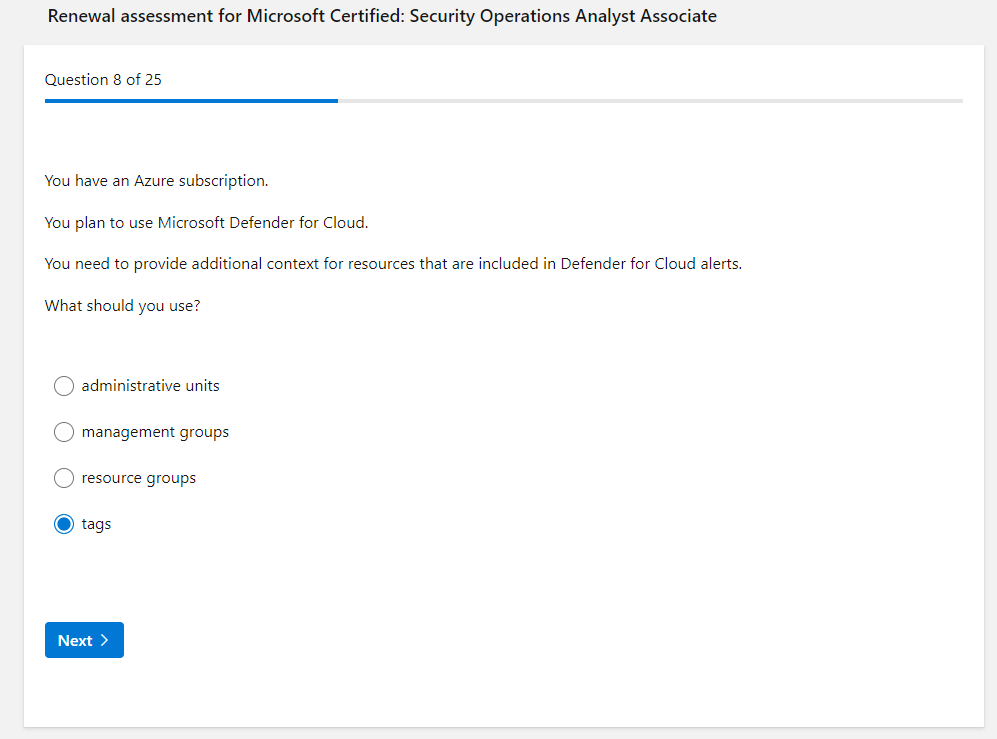
Task: Click the "management groups" answer label text
Action: click(x=155, y=432)
